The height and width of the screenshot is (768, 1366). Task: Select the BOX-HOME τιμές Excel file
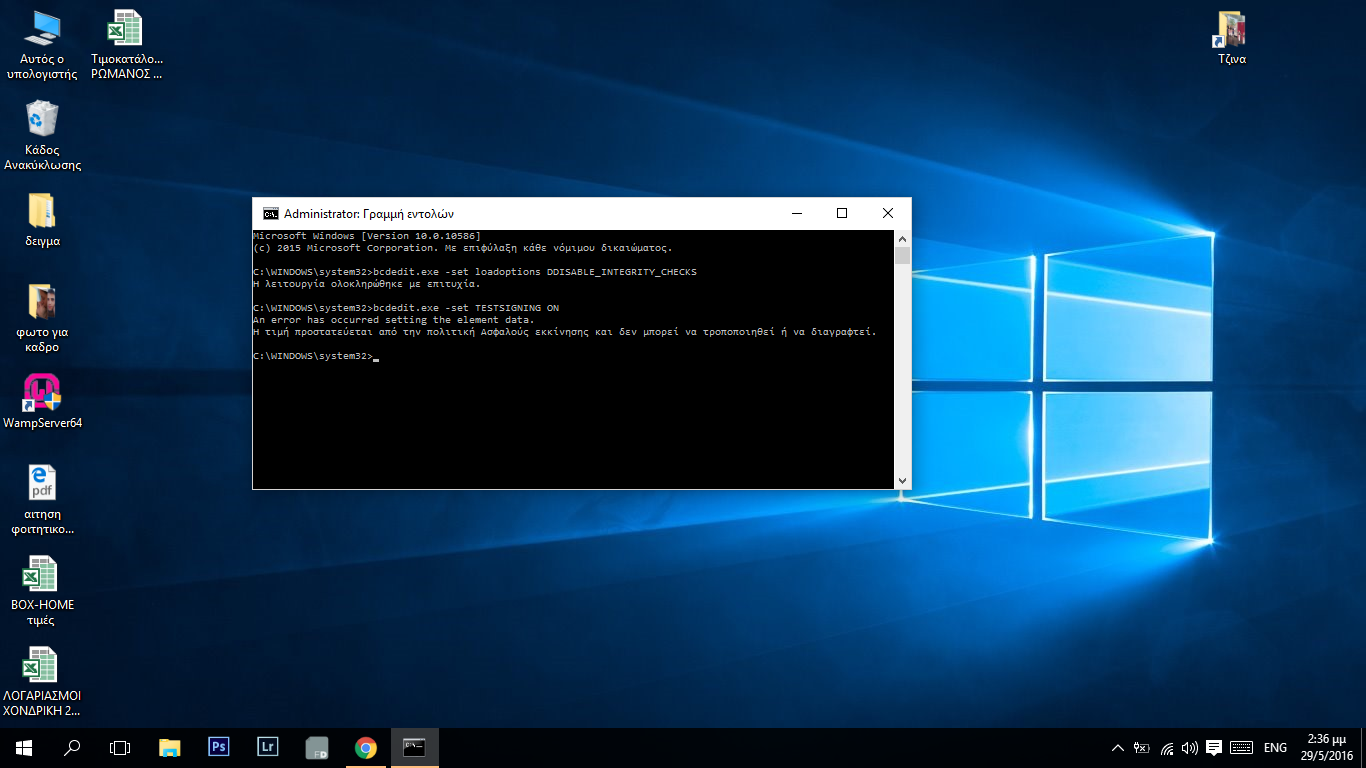click(42, 575)
